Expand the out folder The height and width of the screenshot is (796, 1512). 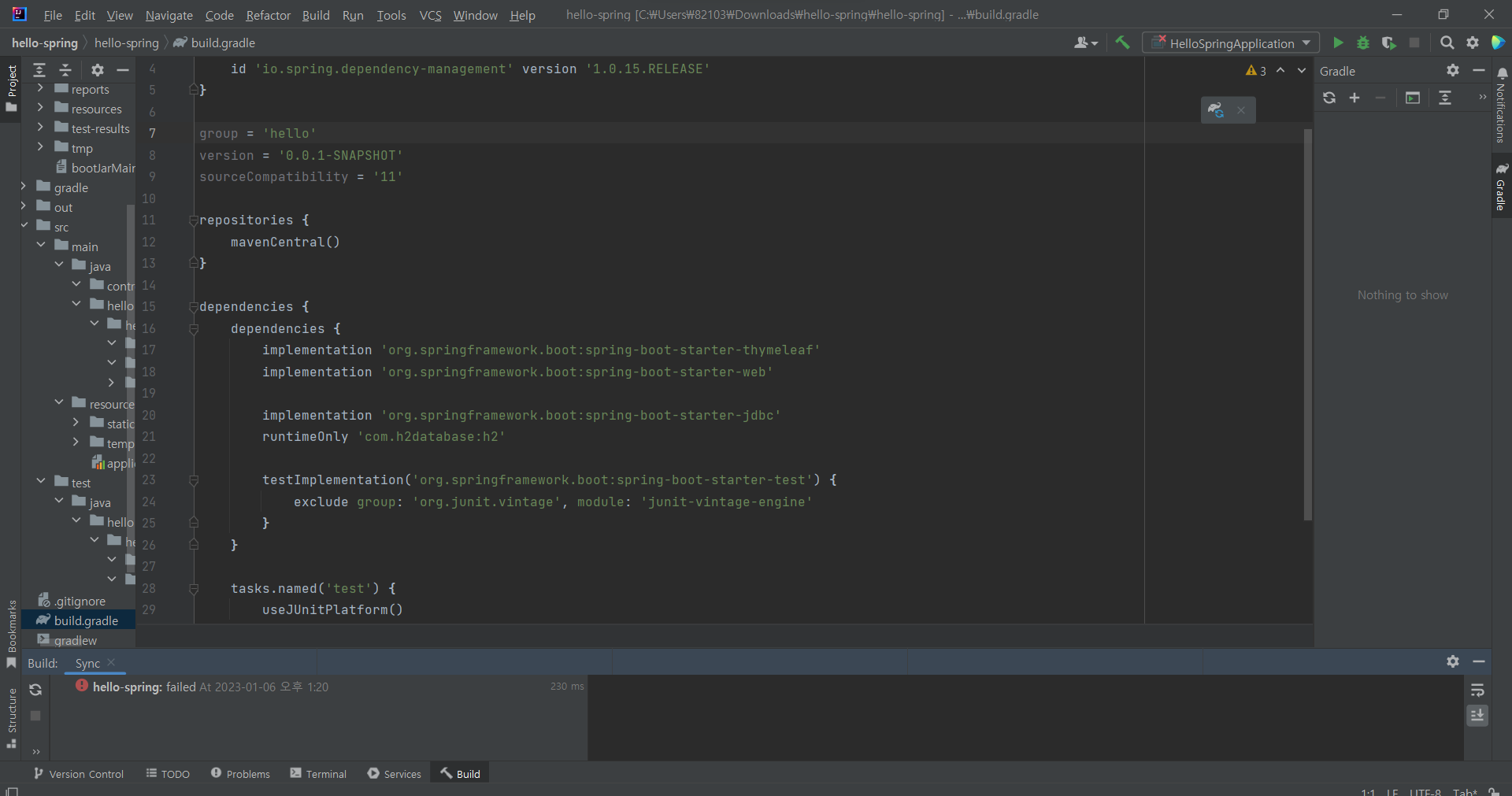(24, 206)
